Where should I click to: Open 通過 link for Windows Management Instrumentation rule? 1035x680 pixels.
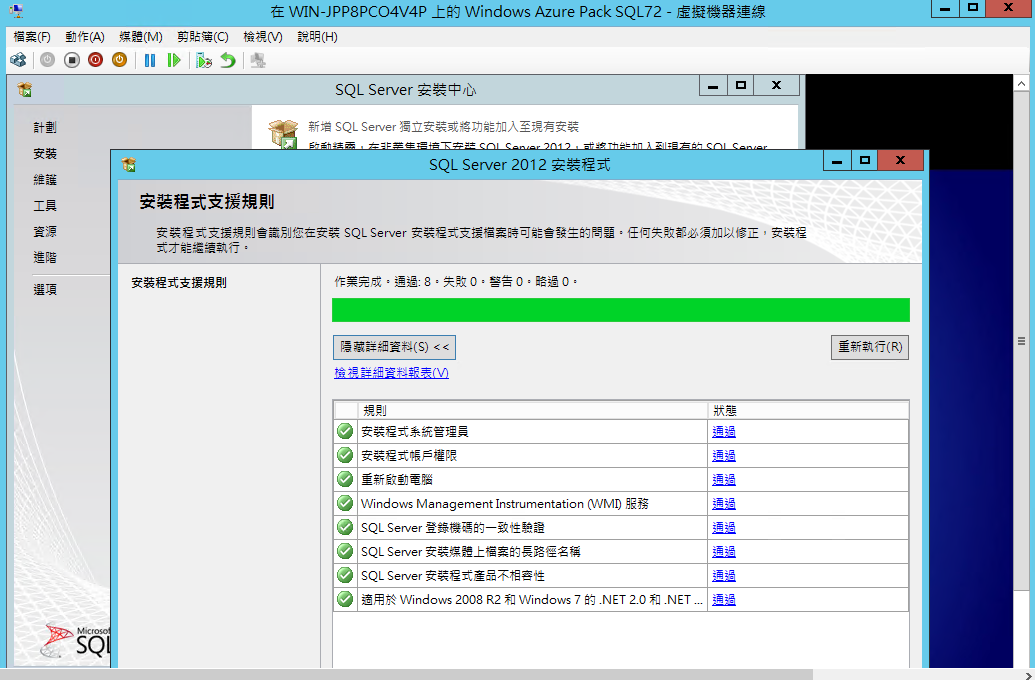(x=724, y=504)
